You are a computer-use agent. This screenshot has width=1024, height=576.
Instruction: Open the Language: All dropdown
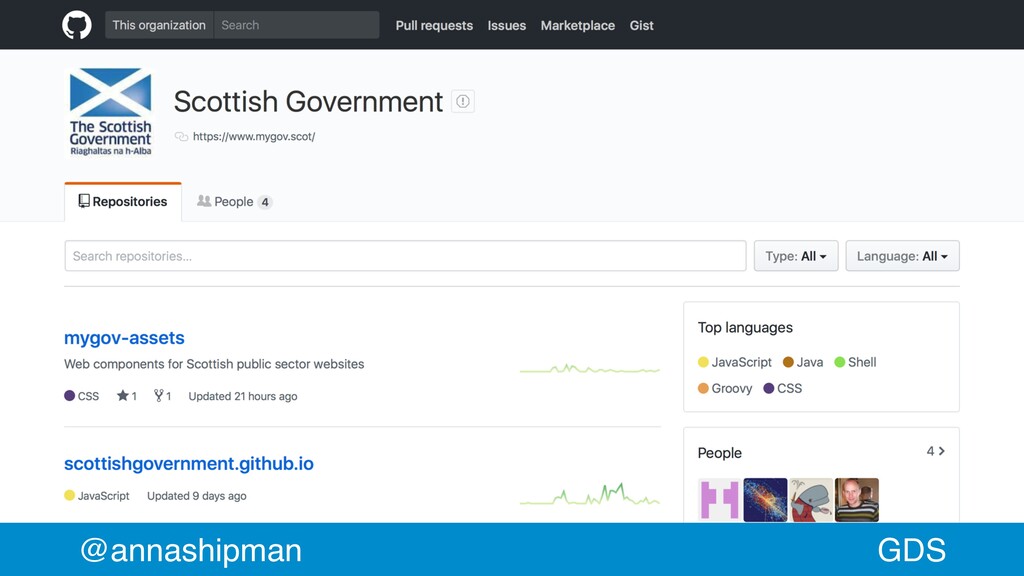(903, 256)
